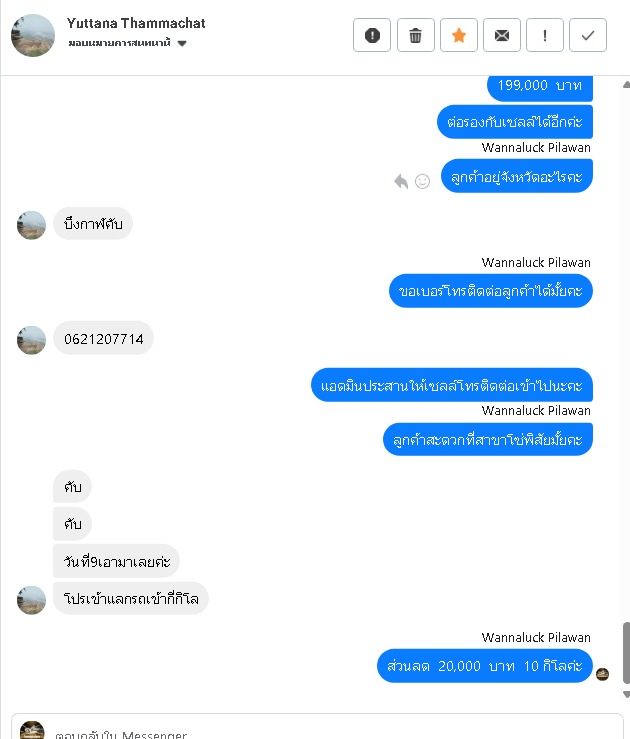Click the spam report exclamation circle icon

point(372,35)
